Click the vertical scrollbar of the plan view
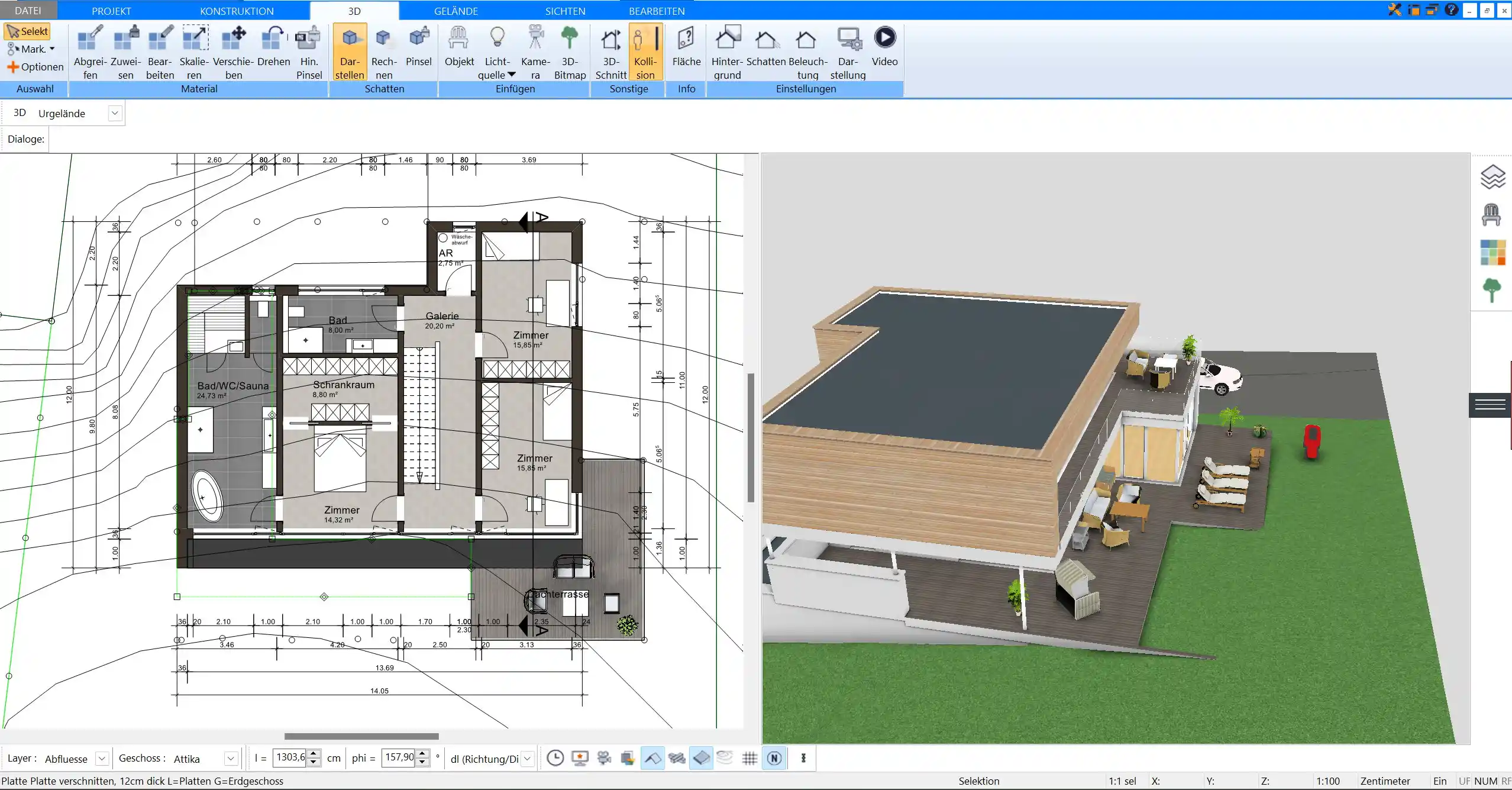The image size is (1512, 790). coord(751,437)
